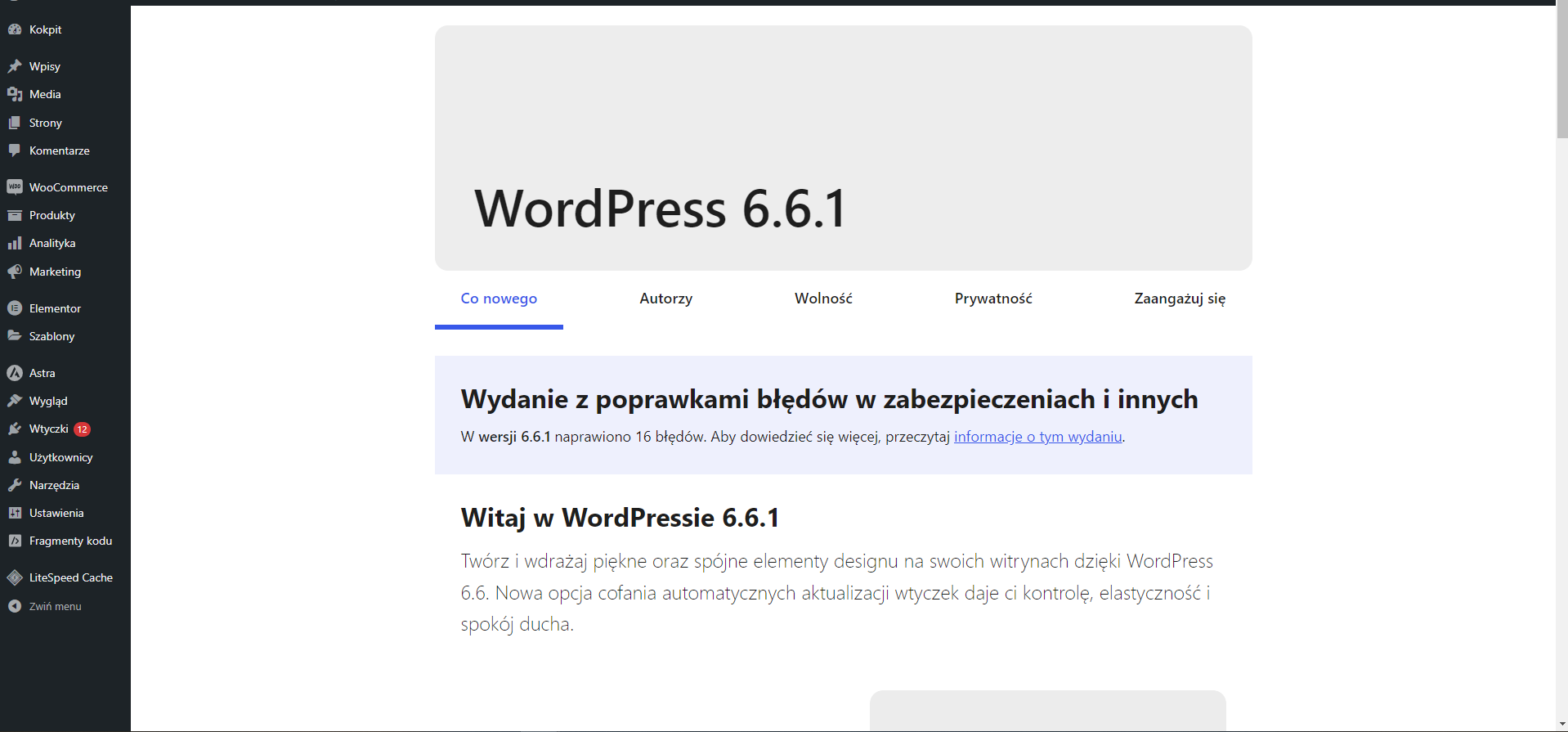Open the Fragmenty kodu menu label
The width and height of the screenshot is (1568, 732).
coord(70,541)
